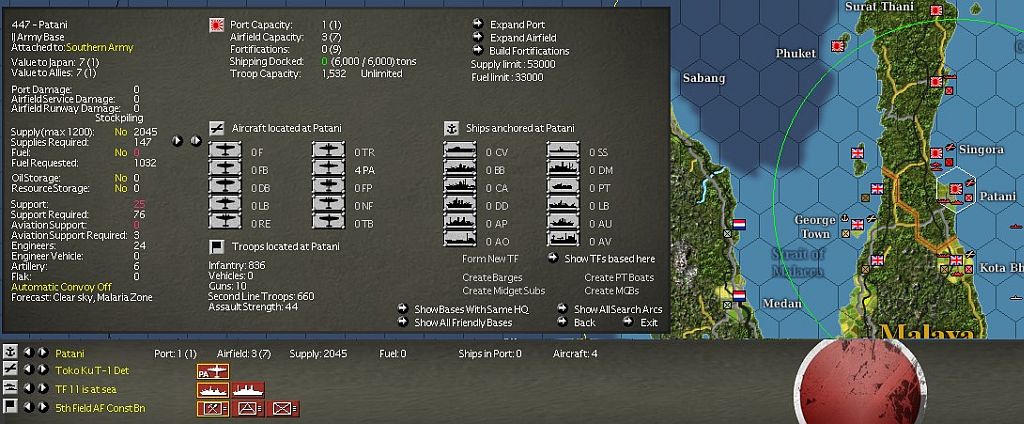Select first TF 11 ship icon in bottom bar
The width and height of the screenshot is (1024, 424).
pyautogui.click(x=213, y=390)
